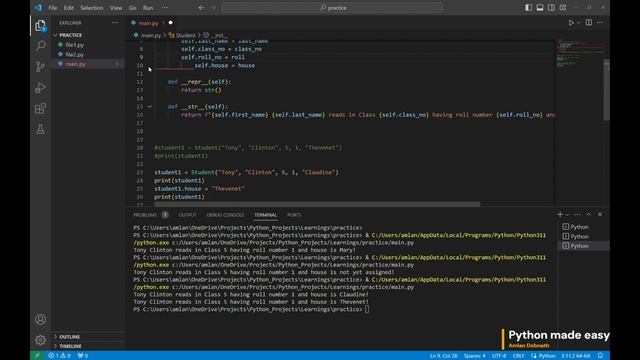Close the terminal panel
The width and height of the screenshot is (640, 360).
[600, 214]
